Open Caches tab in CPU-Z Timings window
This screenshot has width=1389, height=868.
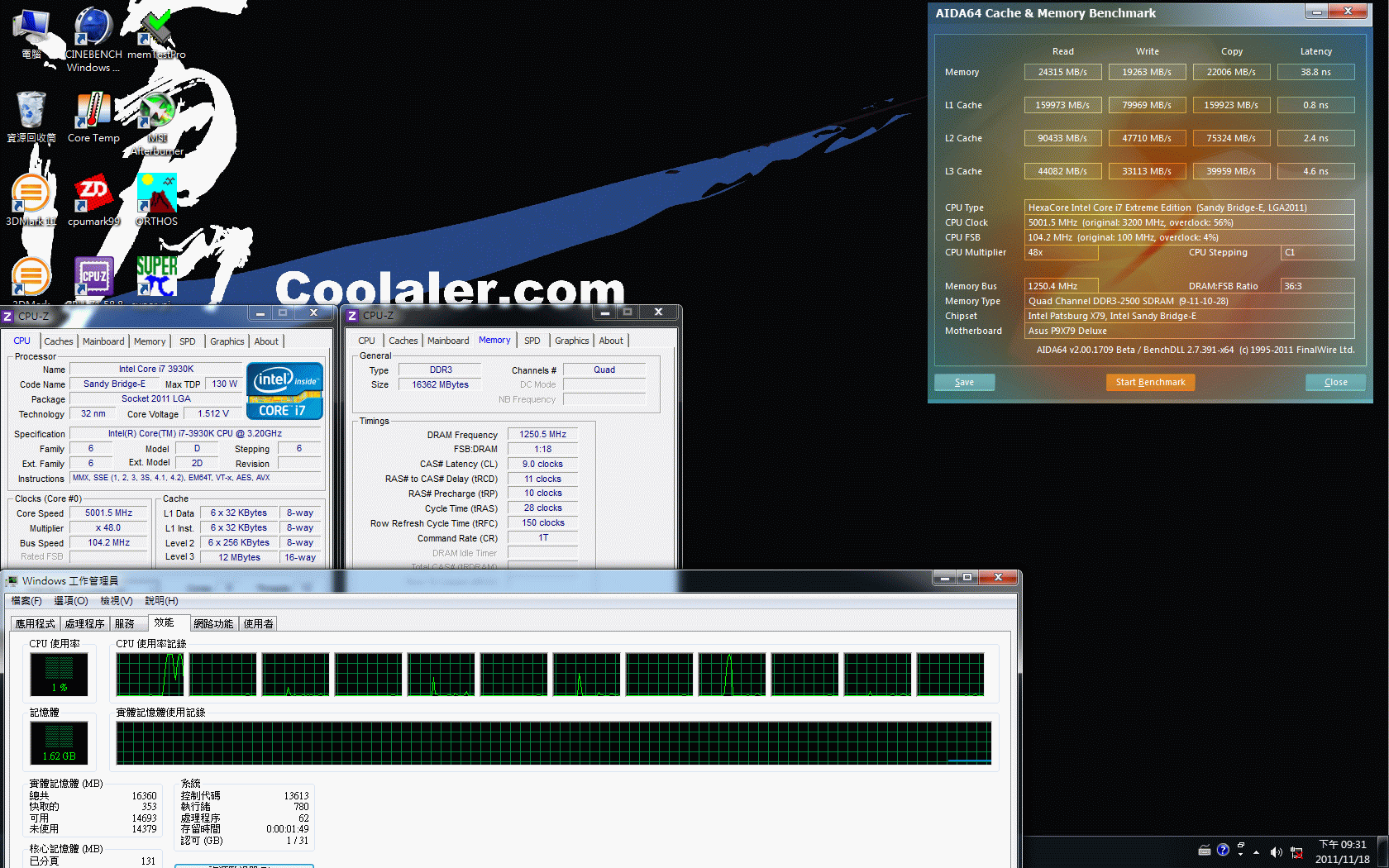pos(403,341)
